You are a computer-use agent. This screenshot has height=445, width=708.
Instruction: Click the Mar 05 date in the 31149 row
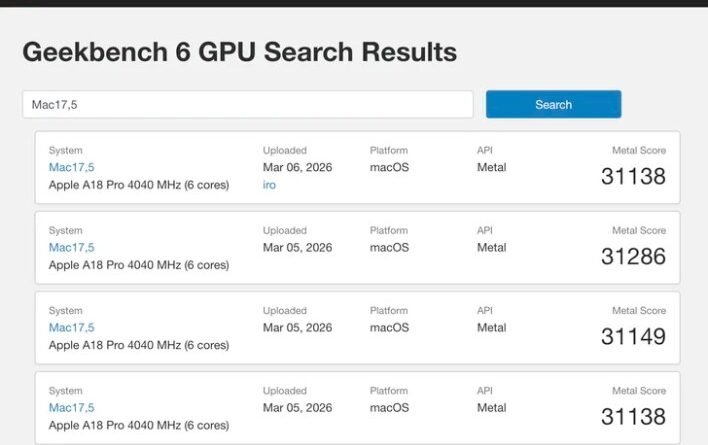click(x=297, y=327)
